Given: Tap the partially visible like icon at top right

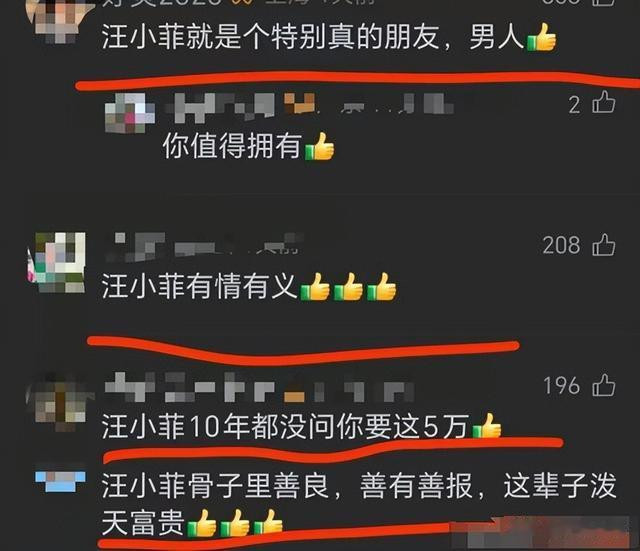Looking at the screenshot, I should 604,2.
